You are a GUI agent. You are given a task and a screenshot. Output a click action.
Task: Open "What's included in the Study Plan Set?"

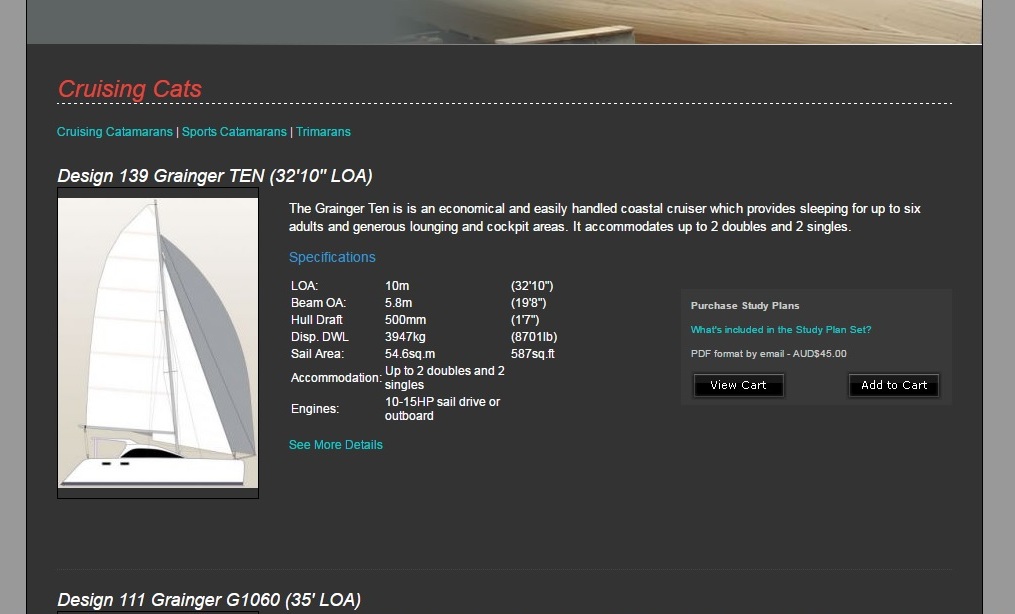coord(781,329)
